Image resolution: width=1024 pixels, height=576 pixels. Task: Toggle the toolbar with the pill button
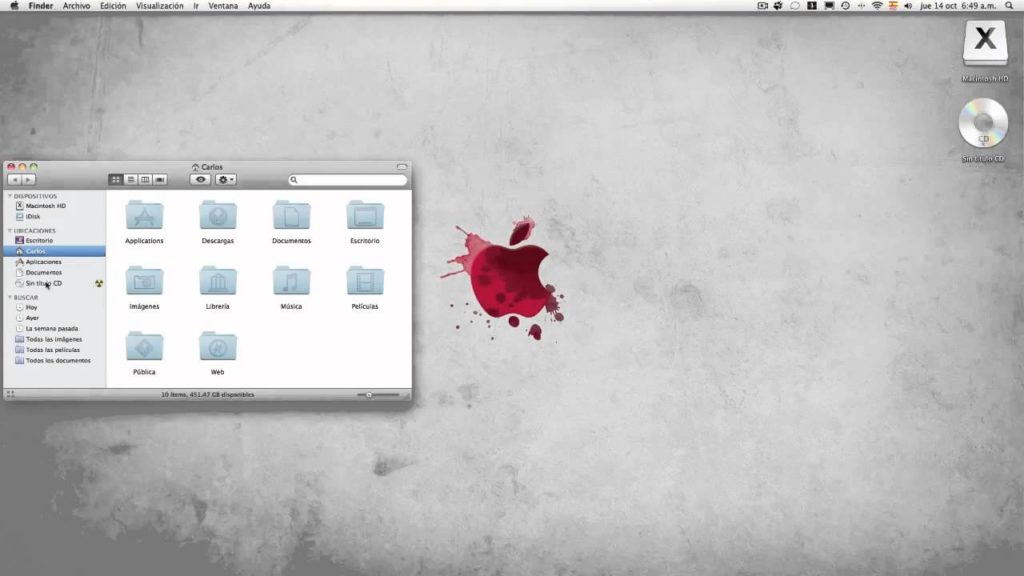(x=402, y=167)
